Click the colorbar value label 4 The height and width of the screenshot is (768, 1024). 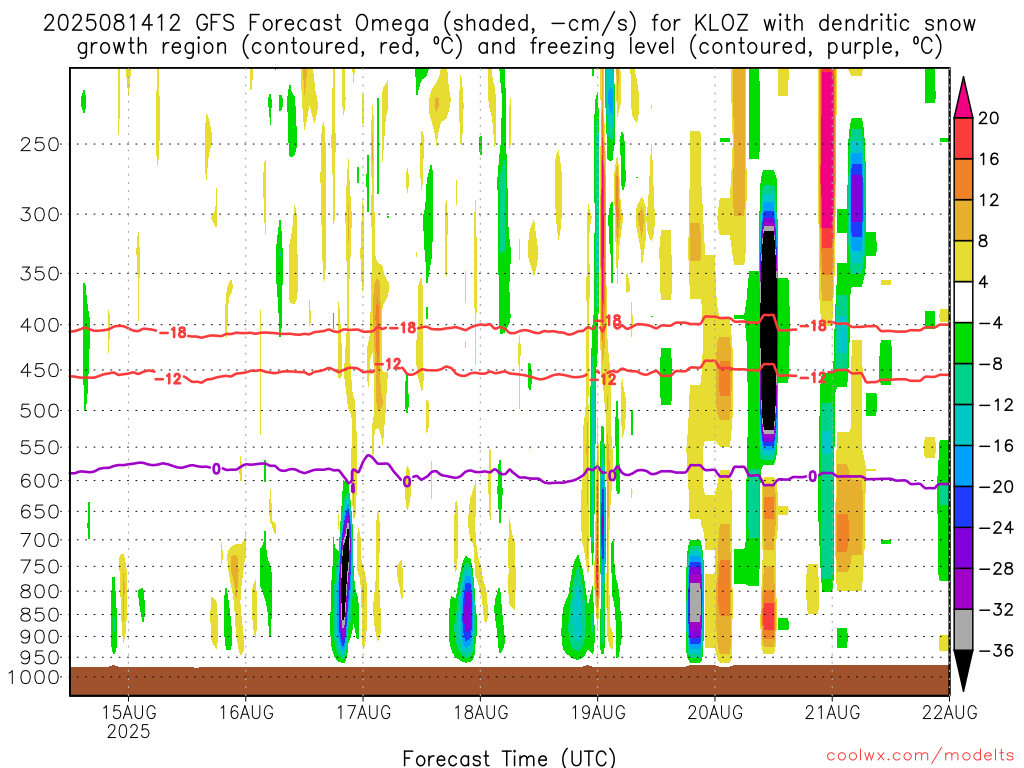[984, 283]
